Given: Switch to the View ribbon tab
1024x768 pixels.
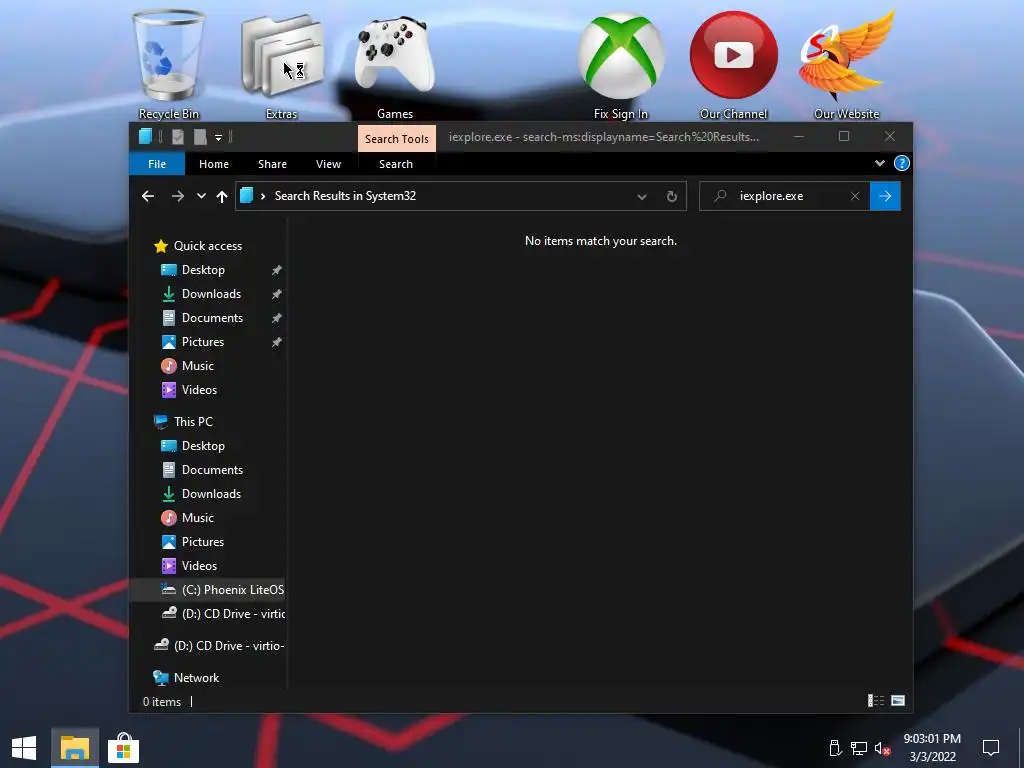Looking at the screenshot, I should [328, 164].
